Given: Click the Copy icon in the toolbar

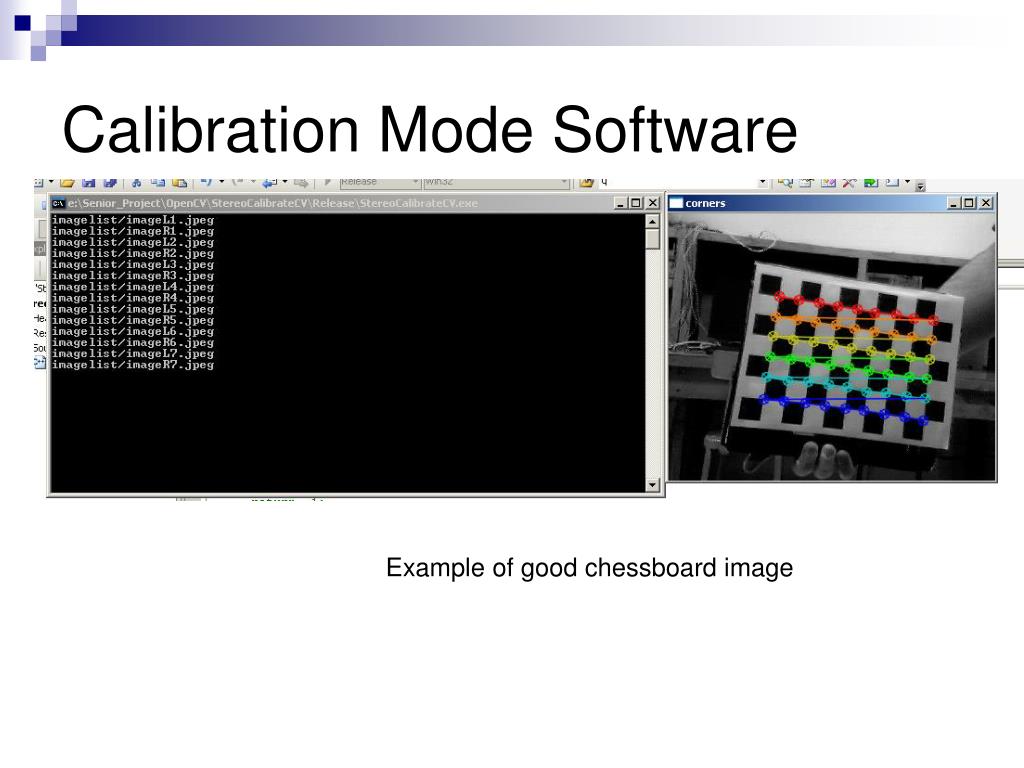Looking at the screenshot, I should click(x=157, y=182).
